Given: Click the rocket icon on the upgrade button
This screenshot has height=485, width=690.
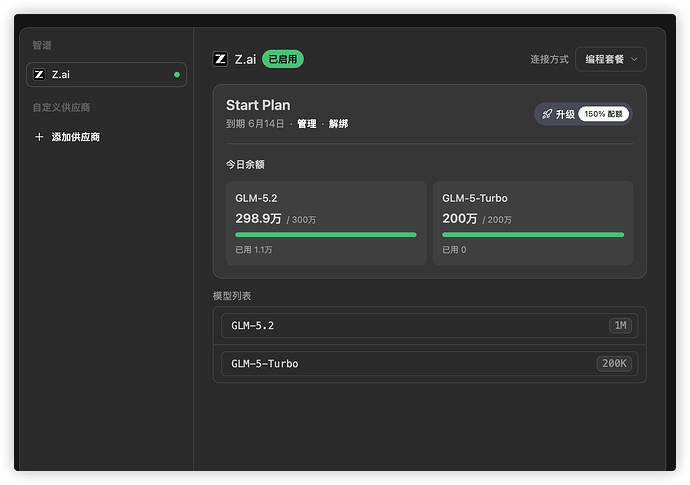Looking at the screenshot, I should pyautogui.click(x=547, y=114).
